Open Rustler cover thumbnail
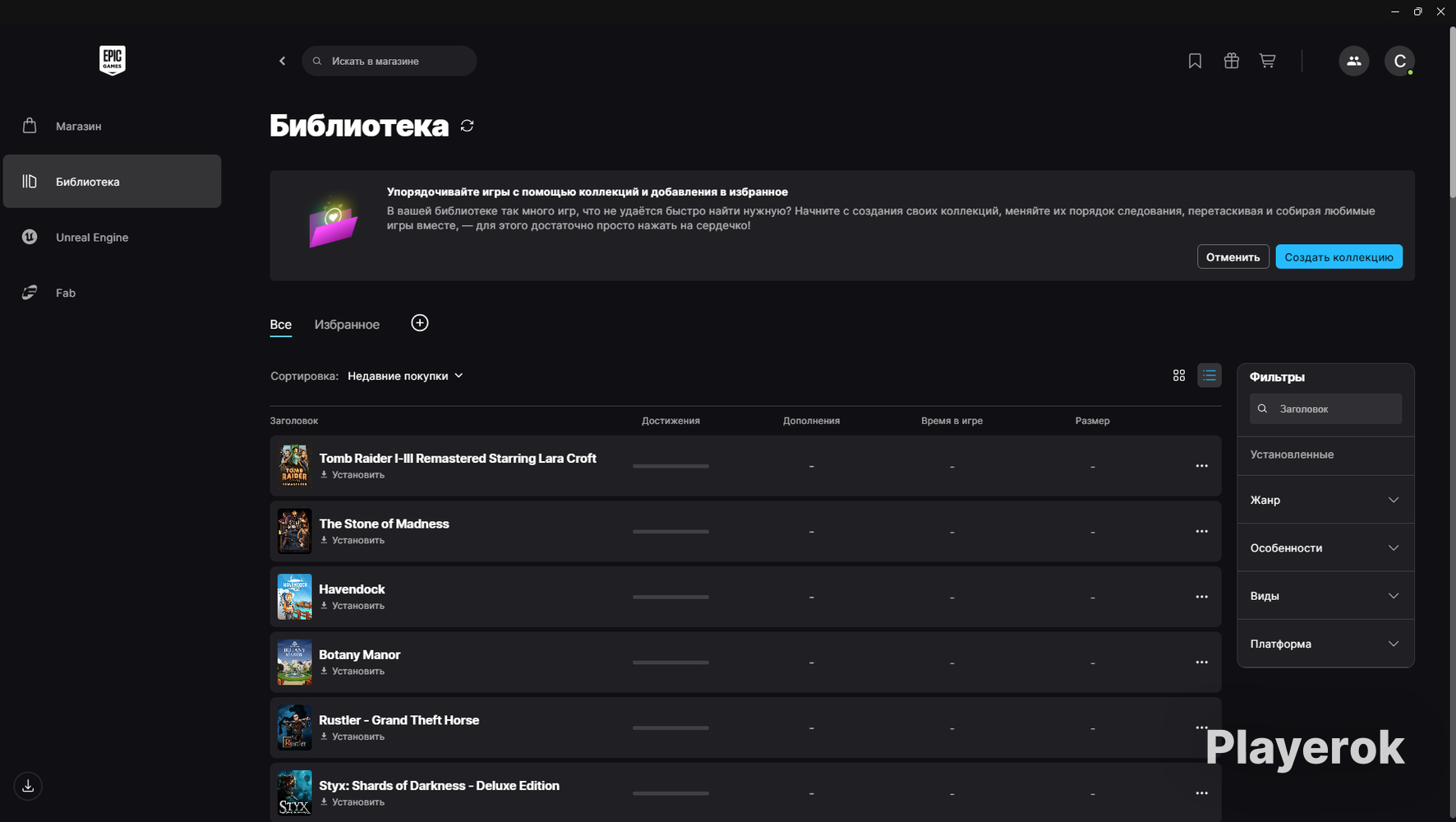 click(294, 727)
